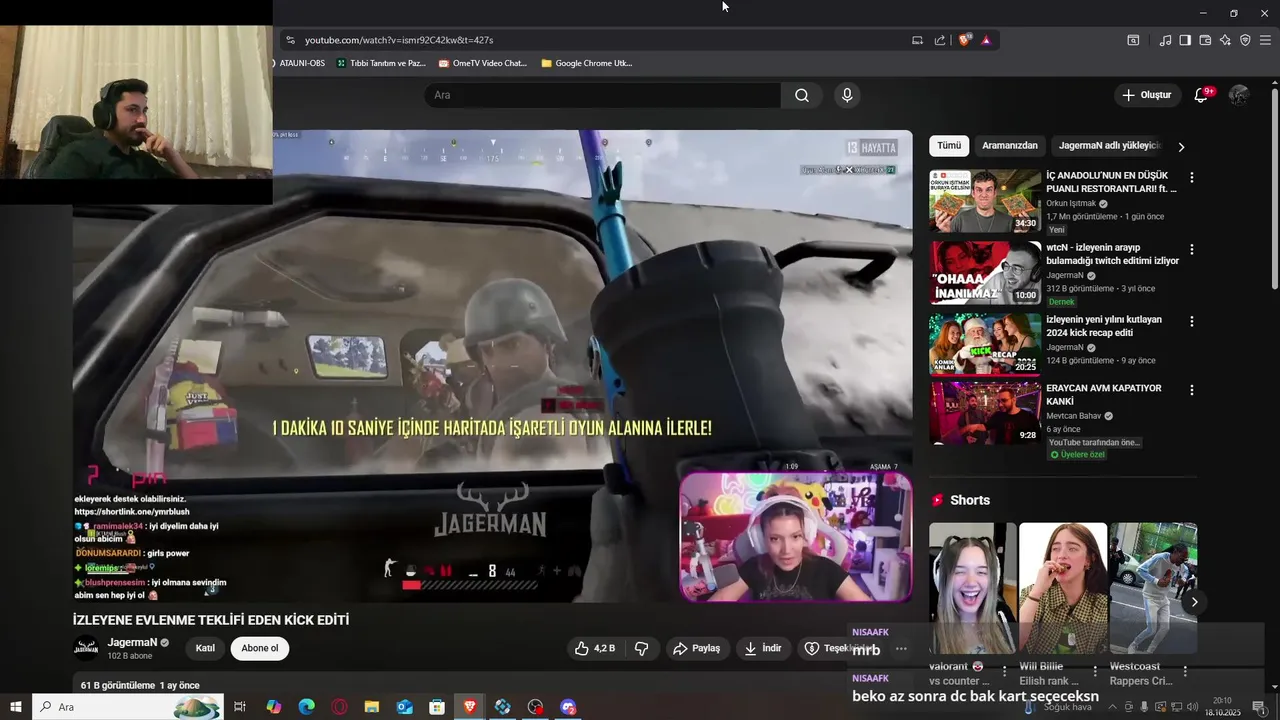The height and width of the screenshot is (720, 1280).
Task: Open options for İç Anadolu'nun restoran video
Action: pos(1191,177)
